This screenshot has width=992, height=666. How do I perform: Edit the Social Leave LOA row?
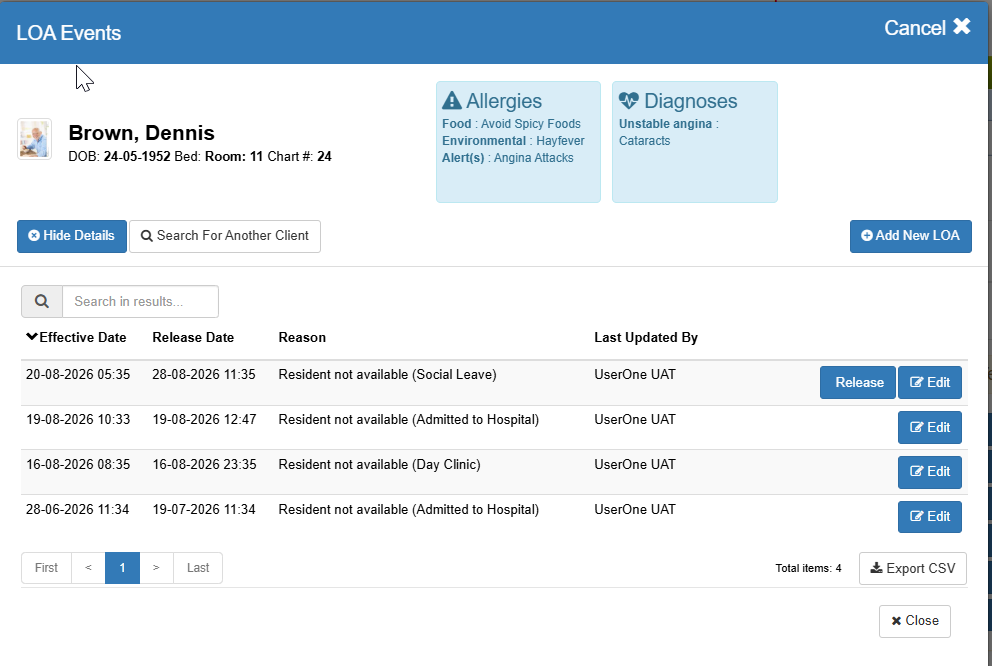point(929,383)
